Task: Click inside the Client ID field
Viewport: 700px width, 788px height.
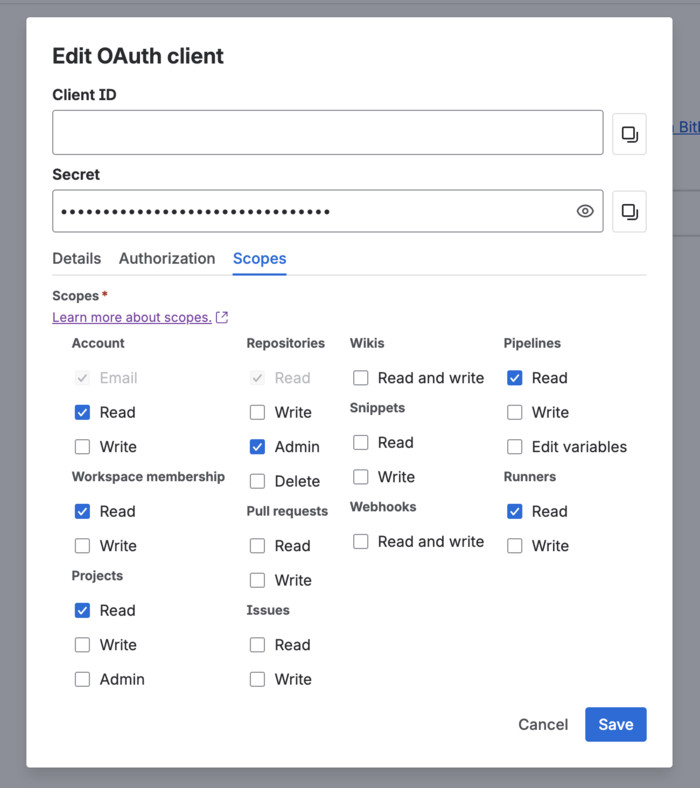Action: click(x=328, y=133)
